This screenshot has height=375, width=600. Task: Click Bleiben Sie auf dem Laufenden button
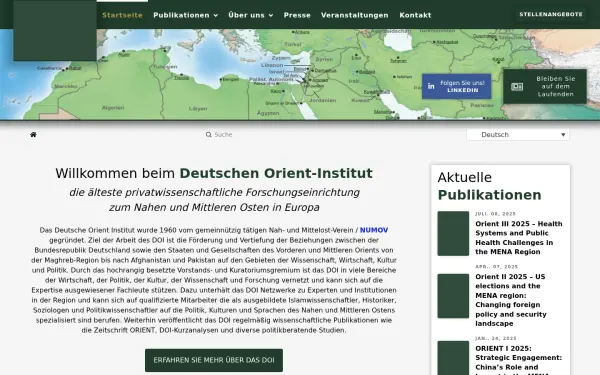click(x=545, y=86)
